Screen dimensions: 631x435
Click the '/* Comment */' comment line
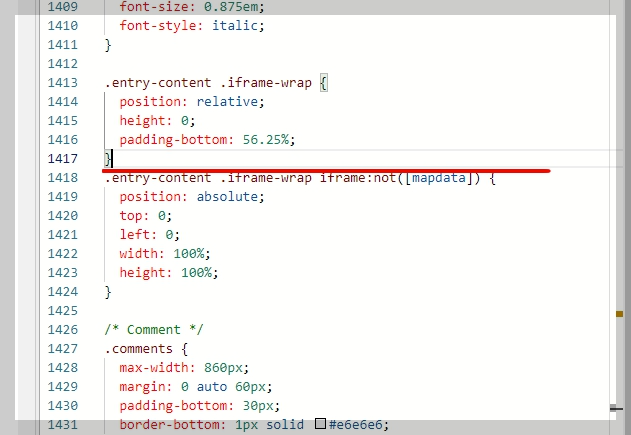[x=154, y=330]
